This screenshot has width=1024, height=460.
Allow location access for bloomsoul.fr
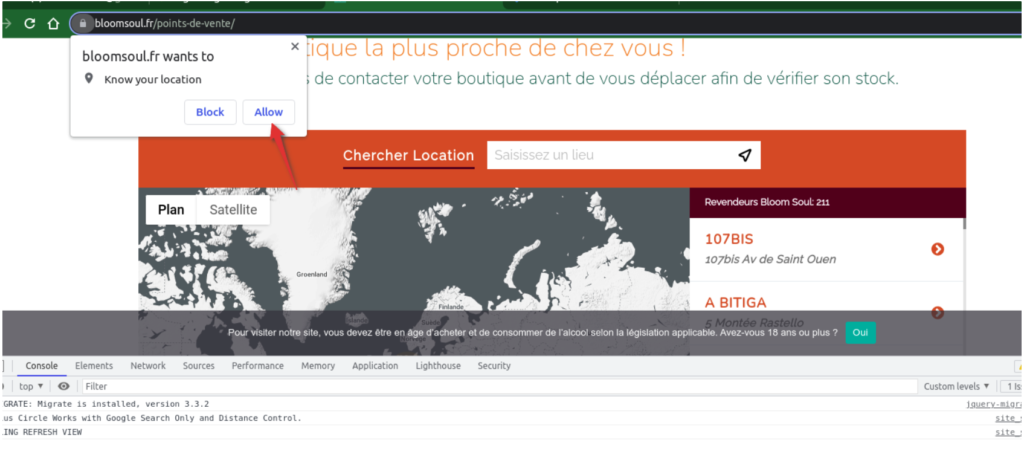point(268,112)
